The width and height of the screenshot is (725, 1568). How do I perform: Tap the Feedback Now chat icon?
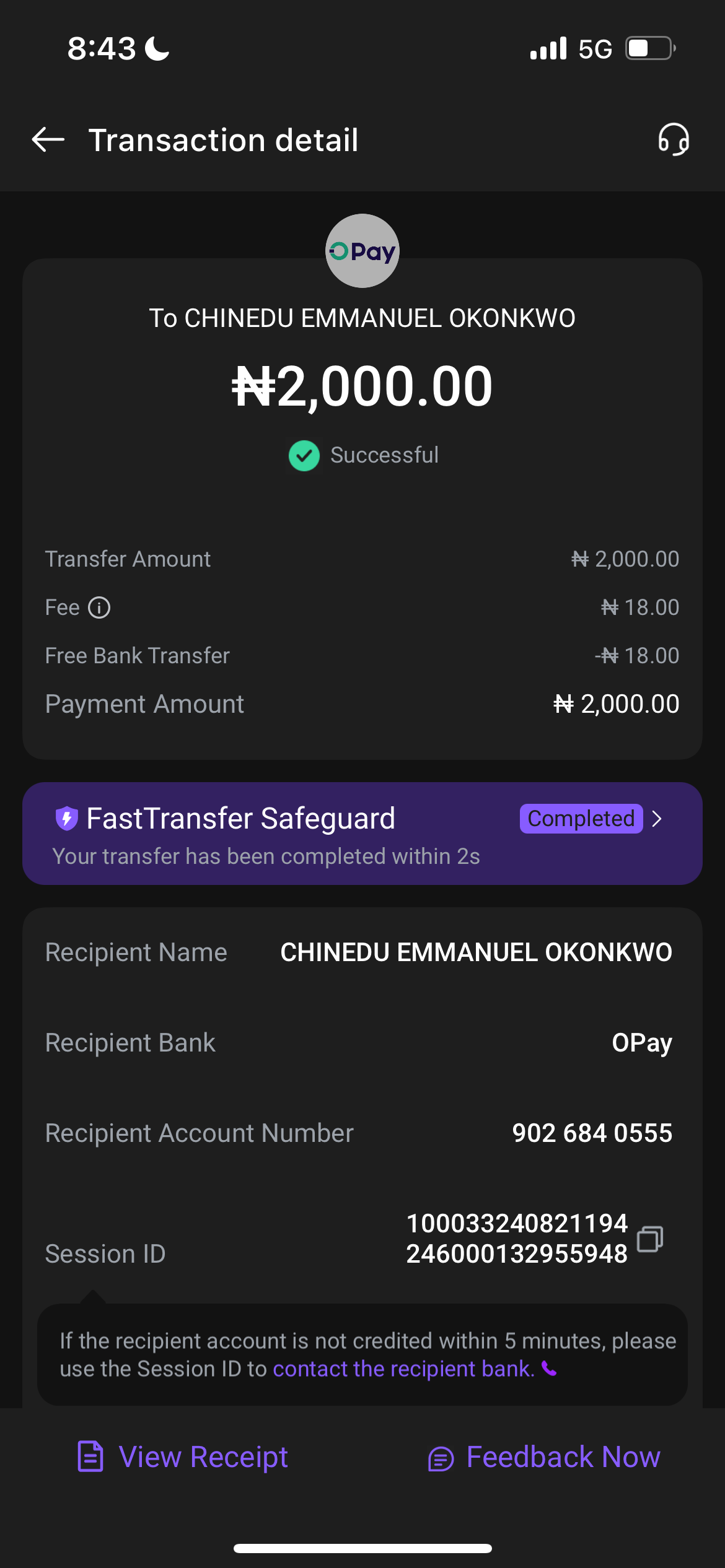coord(441,1458)
